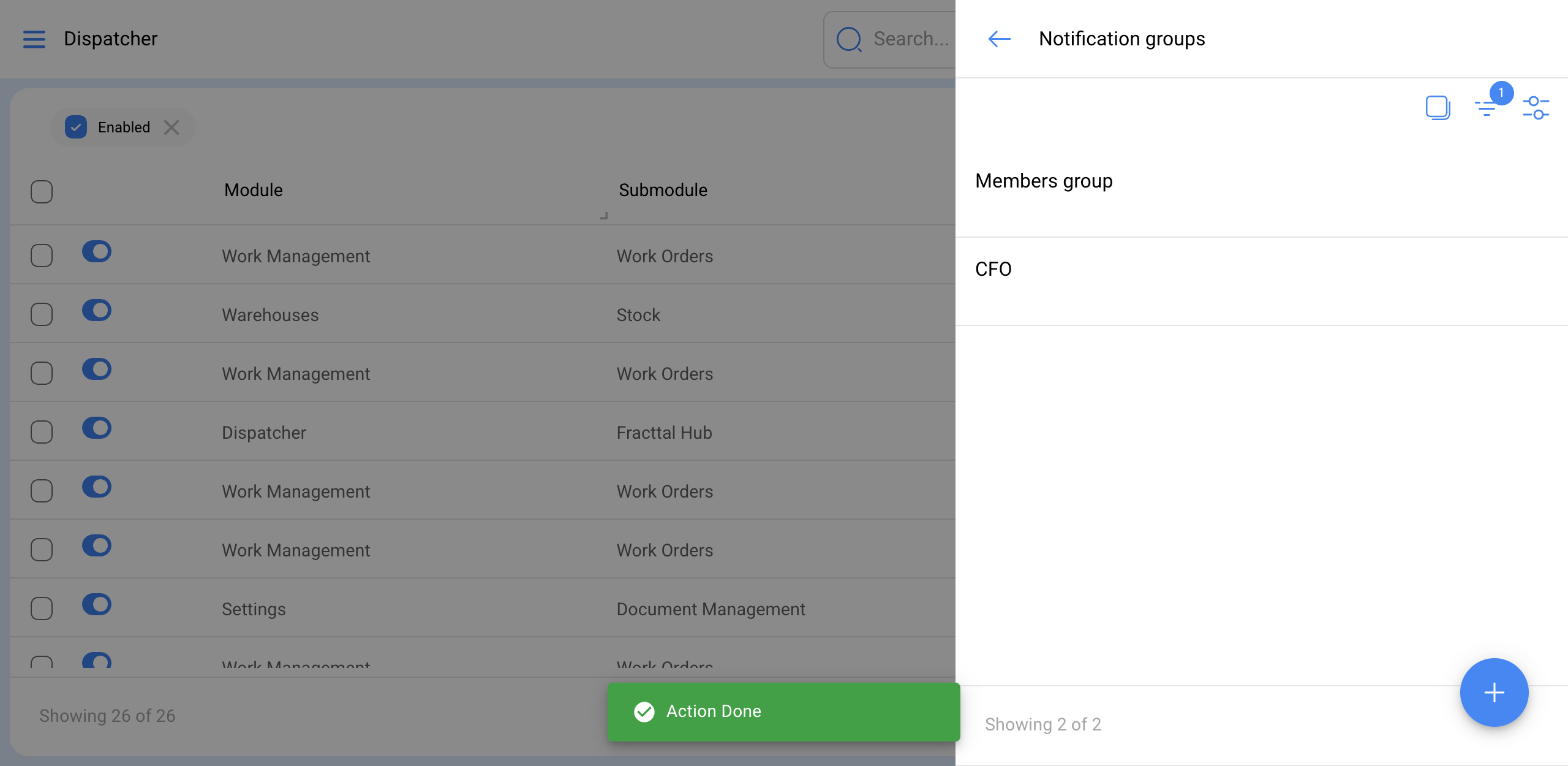Click the Action Done notification toast
The height and width of the screenshot is (766, 1568).
coord(783,711)
